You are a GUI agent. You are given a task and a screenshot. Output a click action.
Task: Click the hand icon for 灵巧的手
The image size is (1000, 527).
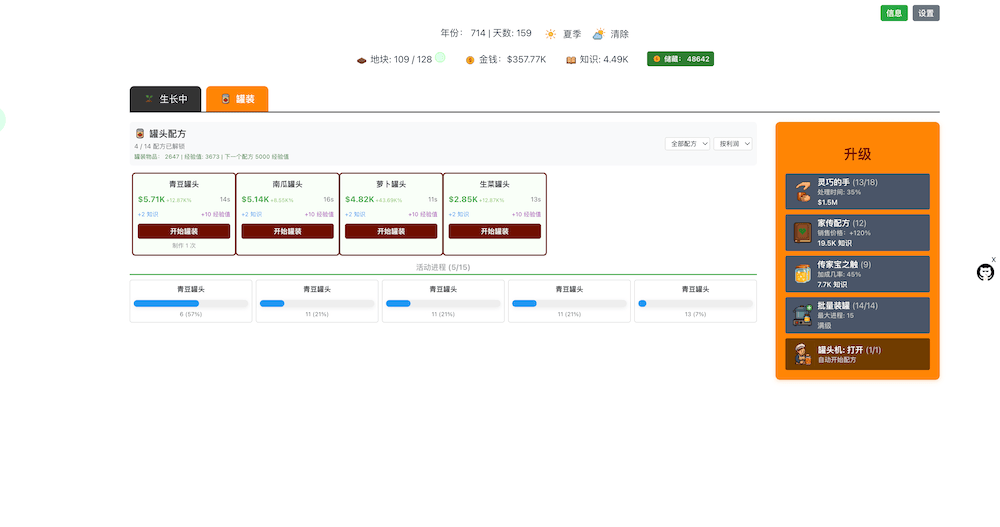click(802, 191)
